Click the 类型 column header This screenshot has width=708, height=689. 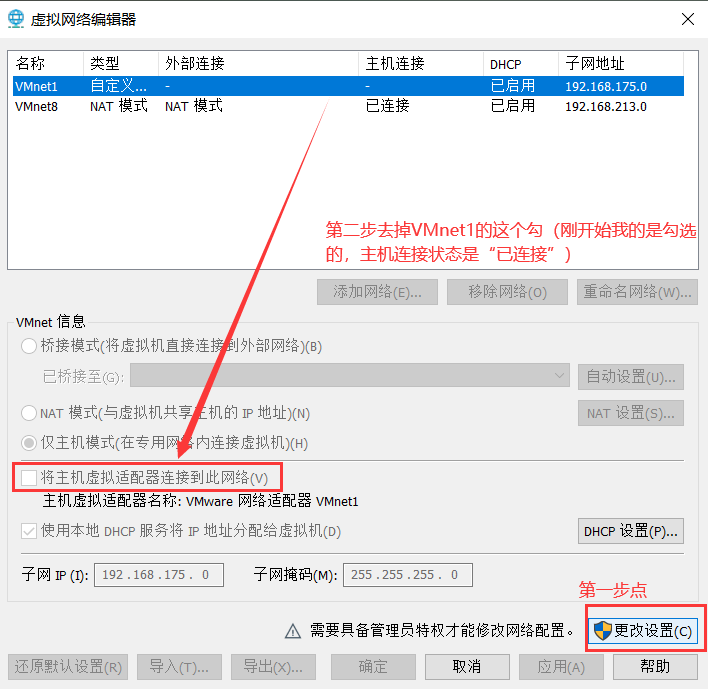[121, 64]
